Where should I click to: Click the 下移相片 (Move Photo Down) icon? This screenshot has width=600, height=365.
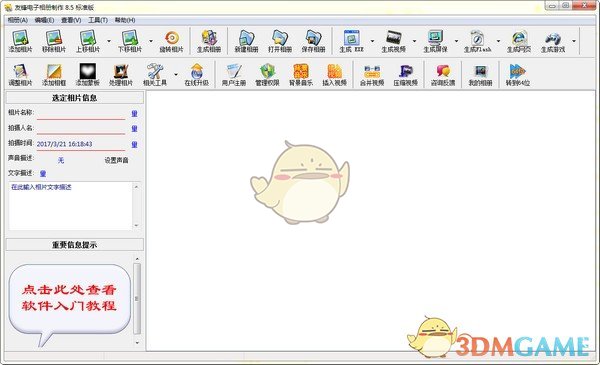(130, 41)
